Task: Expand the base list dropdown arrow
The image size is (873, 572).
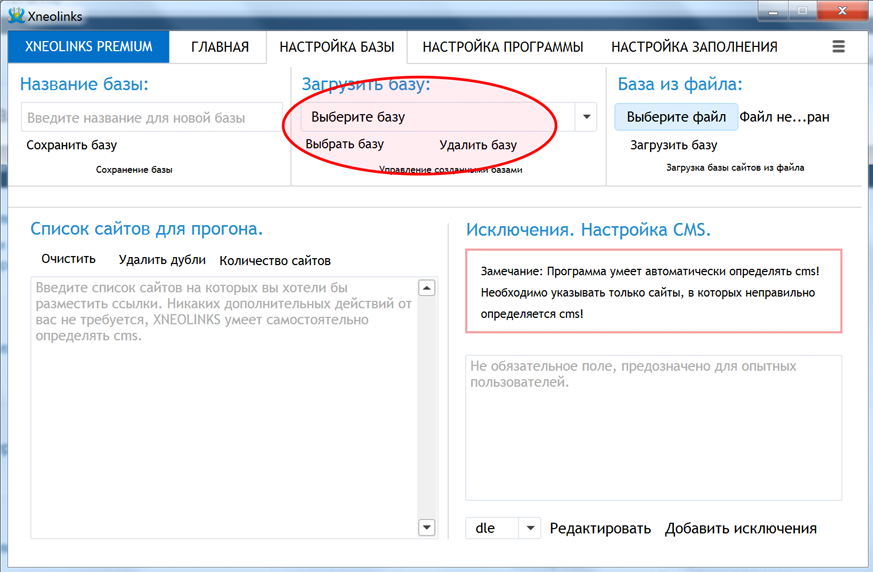Action: (x=586, y=117)
